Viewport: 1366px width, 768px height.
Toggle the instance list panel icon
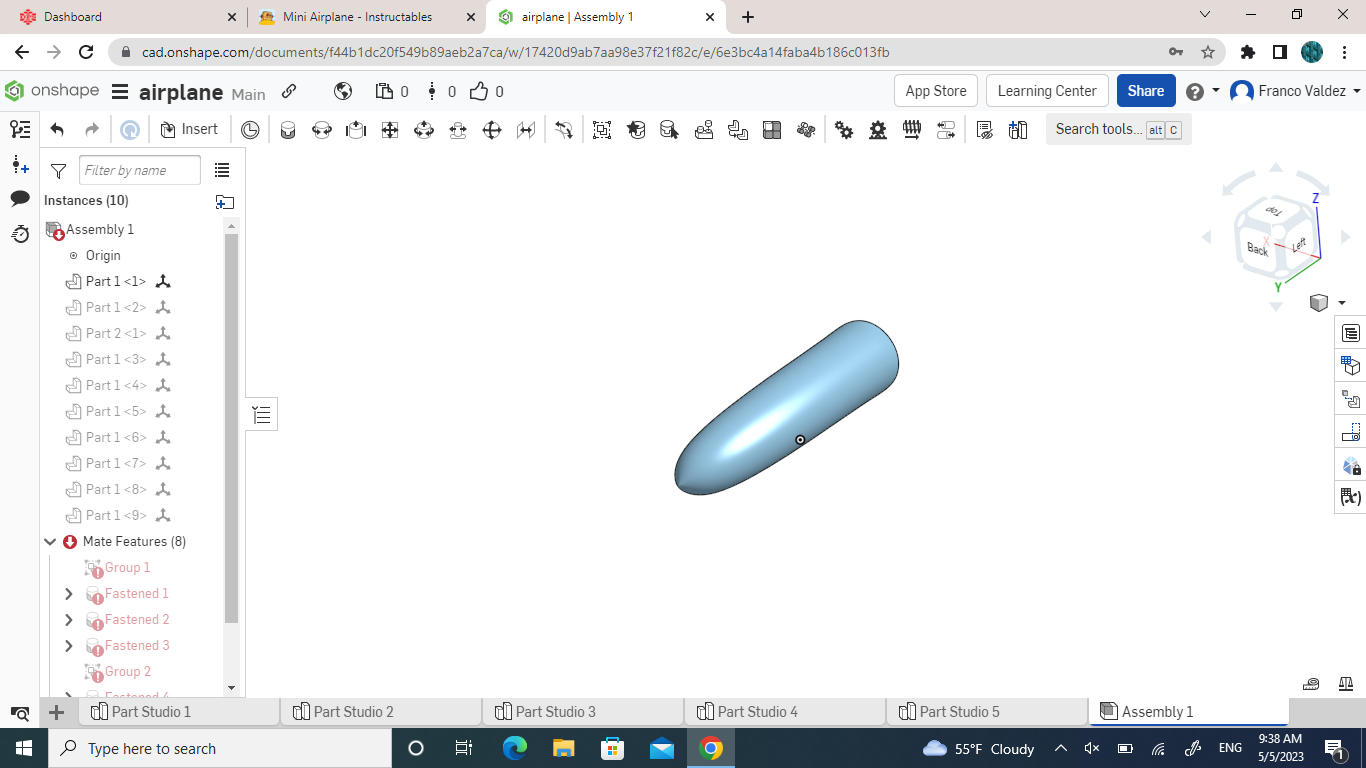[x=20, y=129]
